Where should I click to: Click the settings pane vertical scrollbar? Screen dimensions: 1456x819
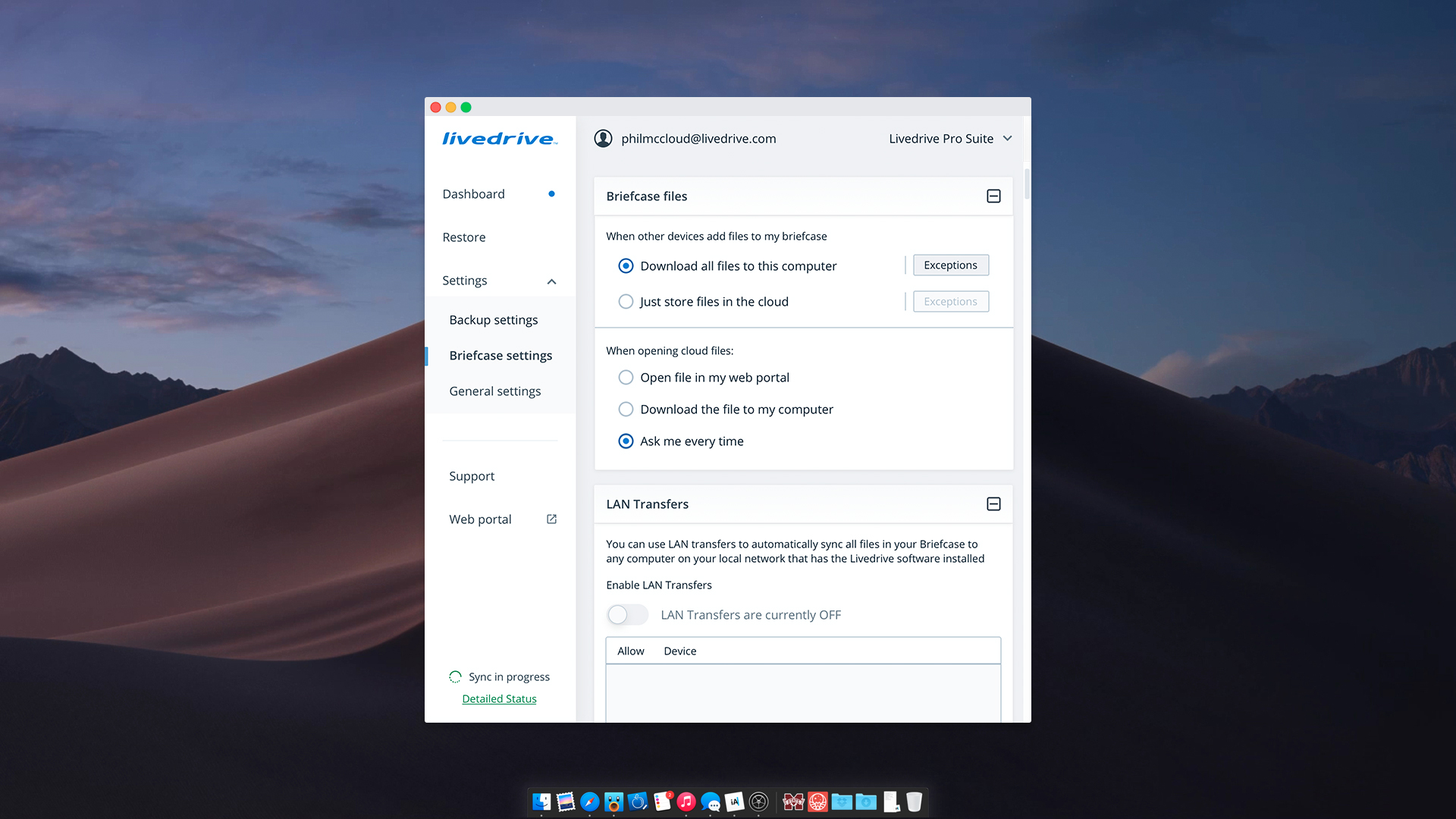tap(1027, 184)
